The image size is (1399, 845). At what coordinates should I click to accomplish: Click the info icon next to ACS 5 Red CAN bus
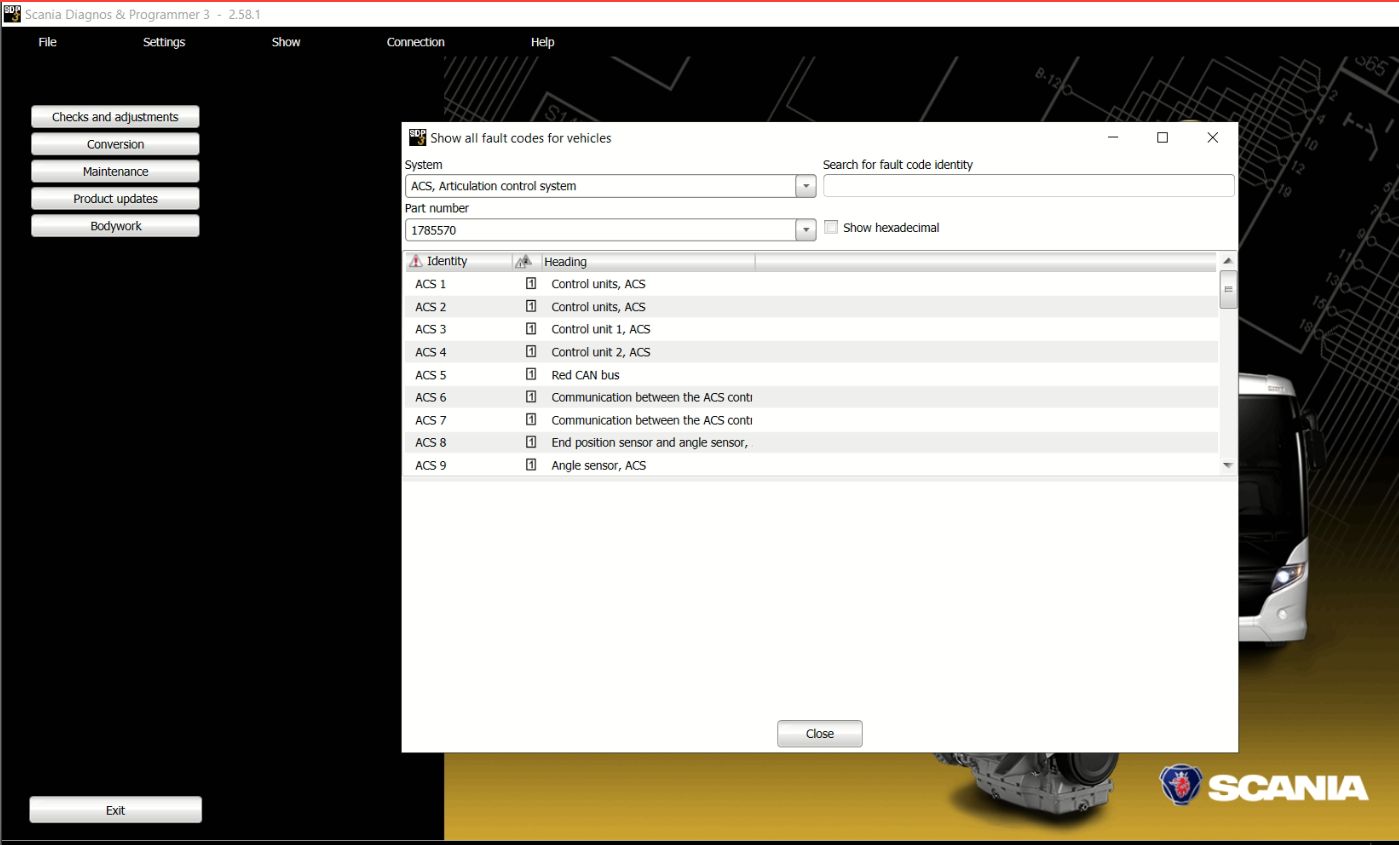click(x=533, y=374)
